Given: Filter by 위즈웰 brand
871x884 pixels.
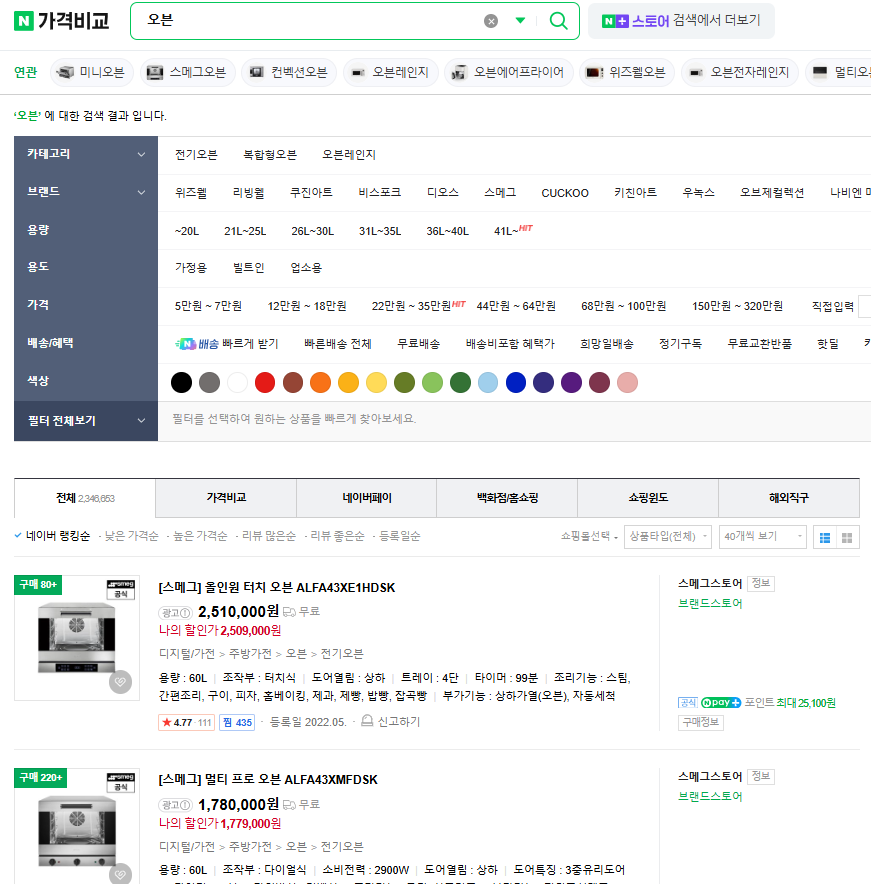Looking at the screenshot, I should pyautogui.click(x=191, y=193).
